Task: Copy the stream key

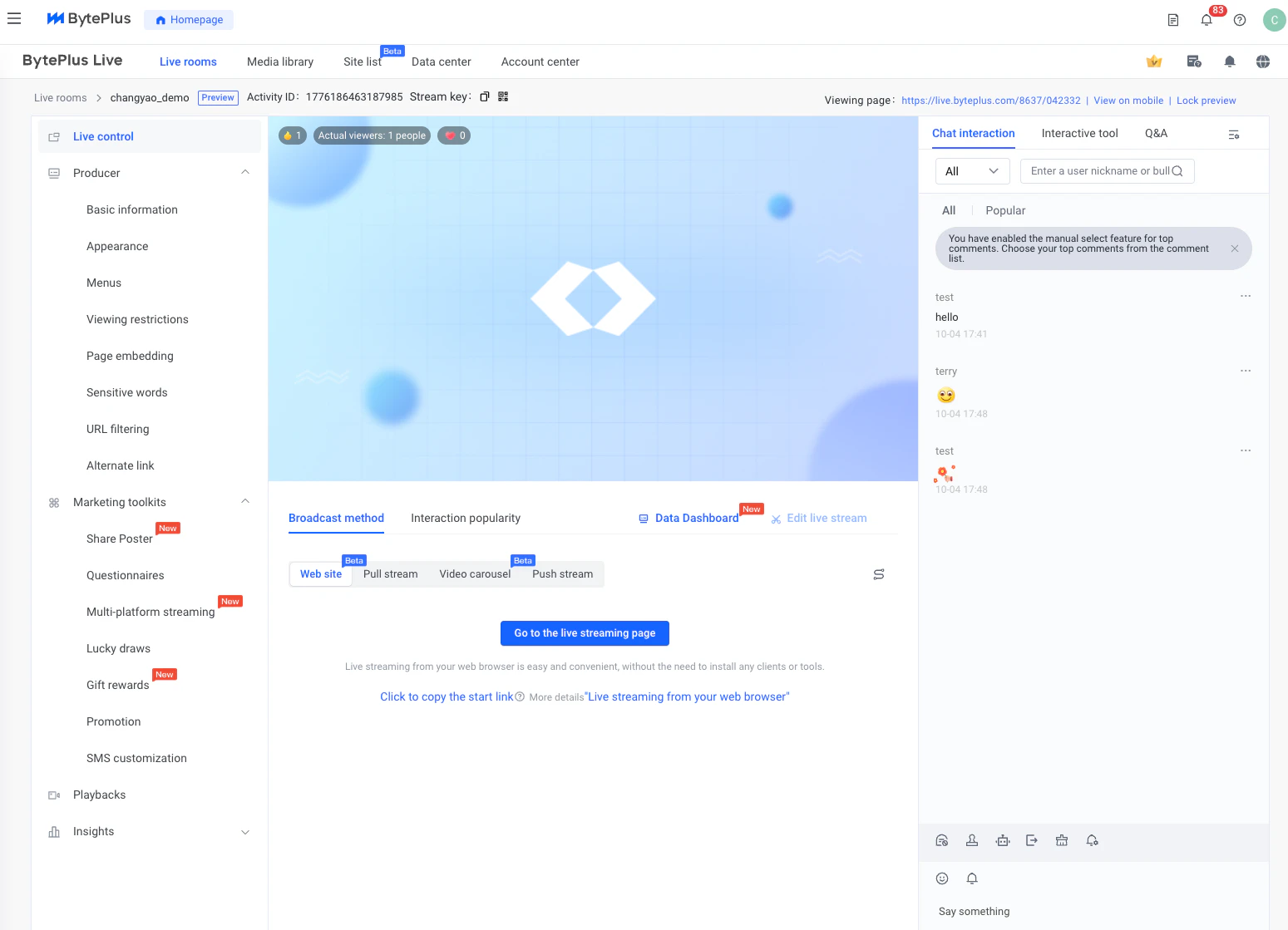Action: pyautogui.click(x=484, y=97)
